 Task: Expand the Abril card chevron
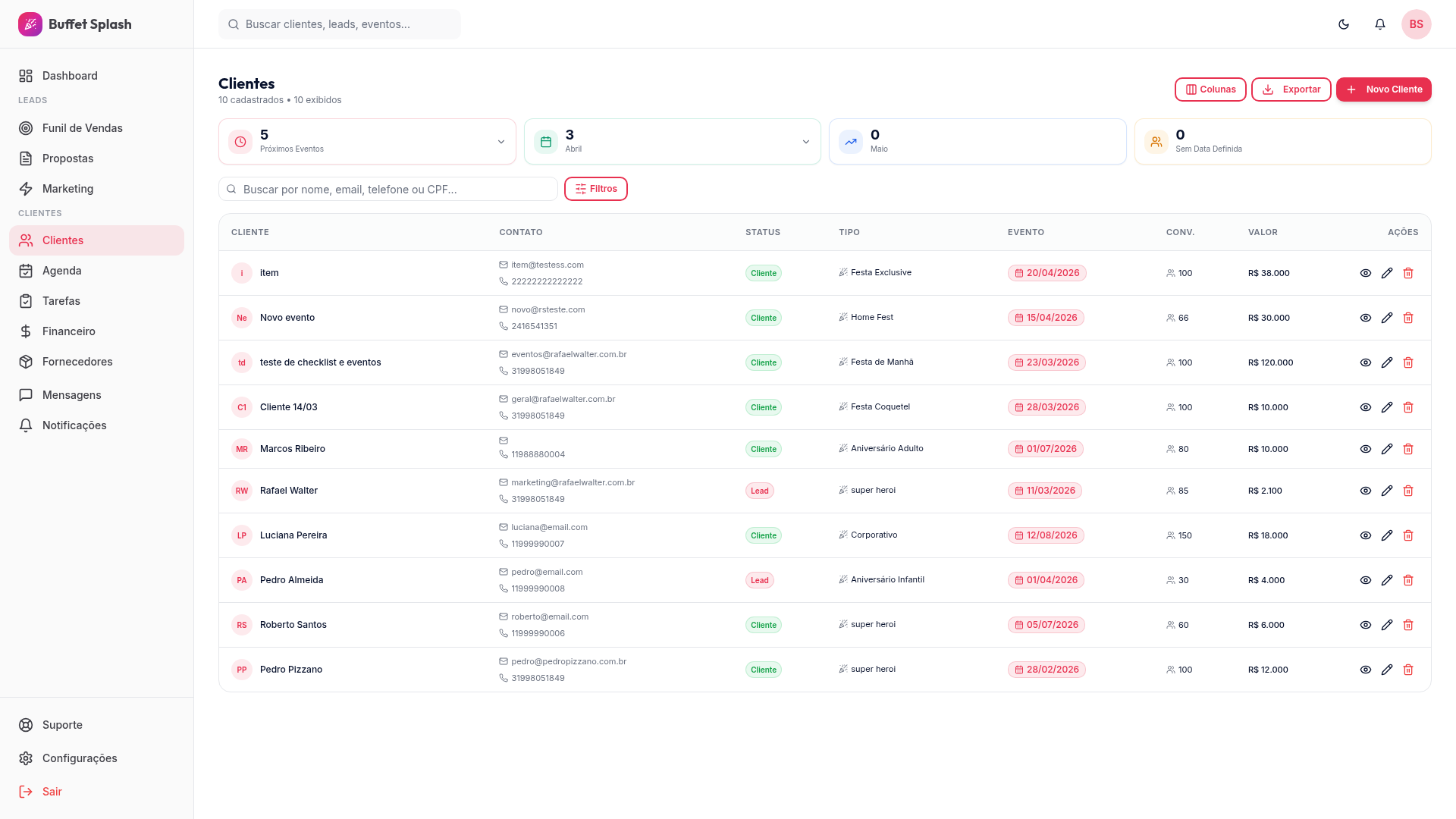pyautogui.click(x=806, y=142)
